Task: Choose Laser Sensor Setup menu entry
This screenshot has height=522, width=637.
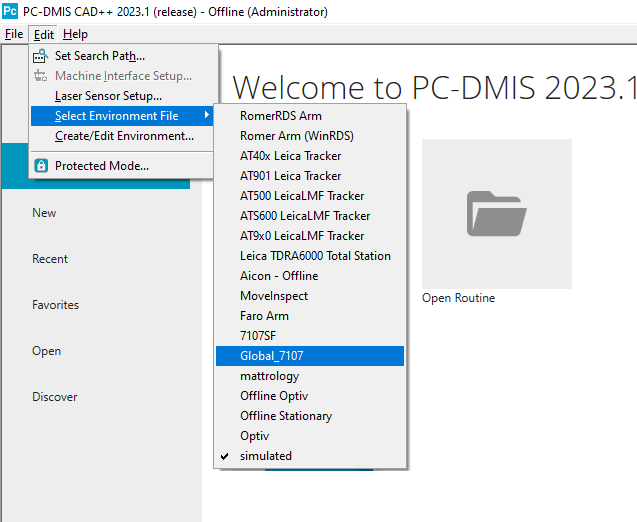Action: coord(108,96)
